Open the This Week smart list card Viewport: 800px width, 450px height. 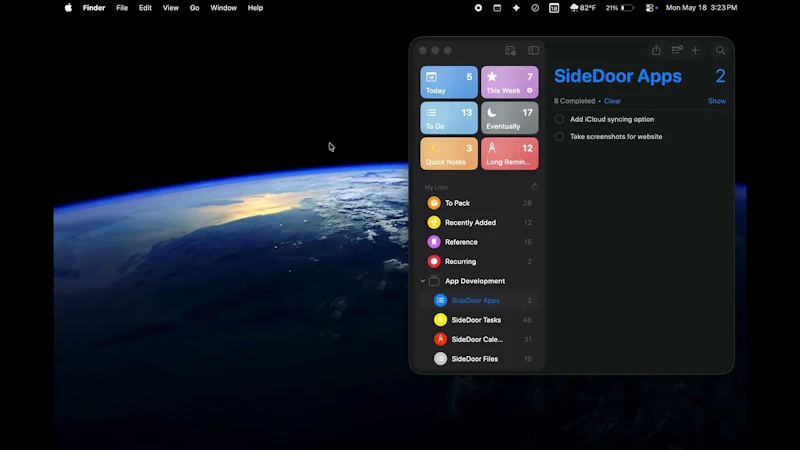coord(509,82)
